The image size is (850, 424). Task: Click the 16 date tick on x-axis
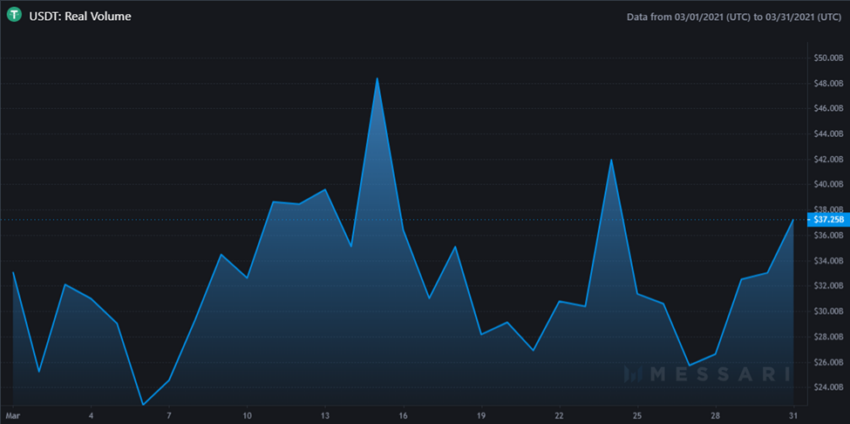click(x=403, y=416)
